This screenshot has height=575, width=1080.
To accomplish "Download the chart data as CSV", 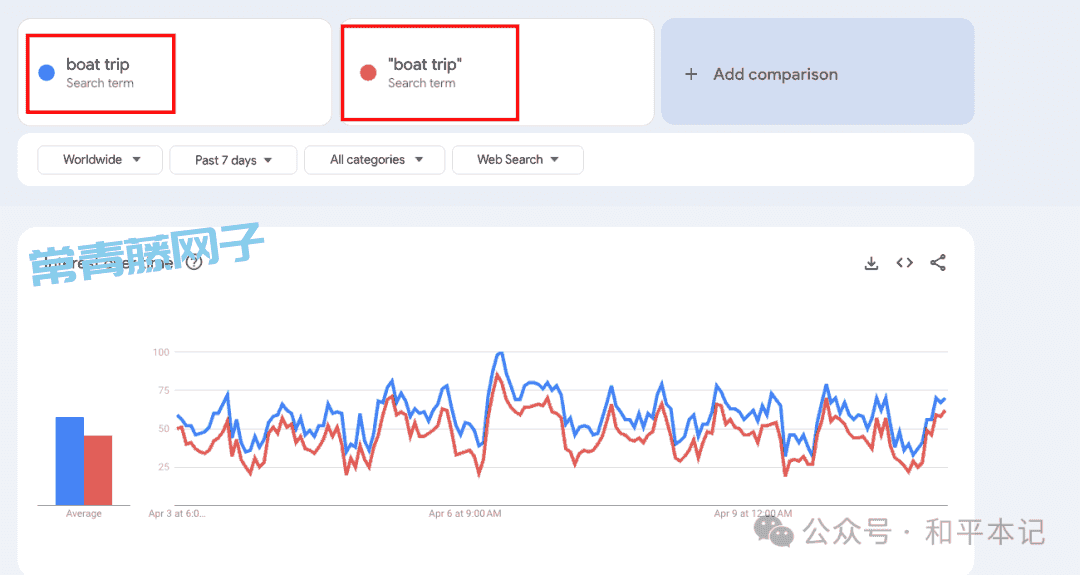I will point(871,263).
